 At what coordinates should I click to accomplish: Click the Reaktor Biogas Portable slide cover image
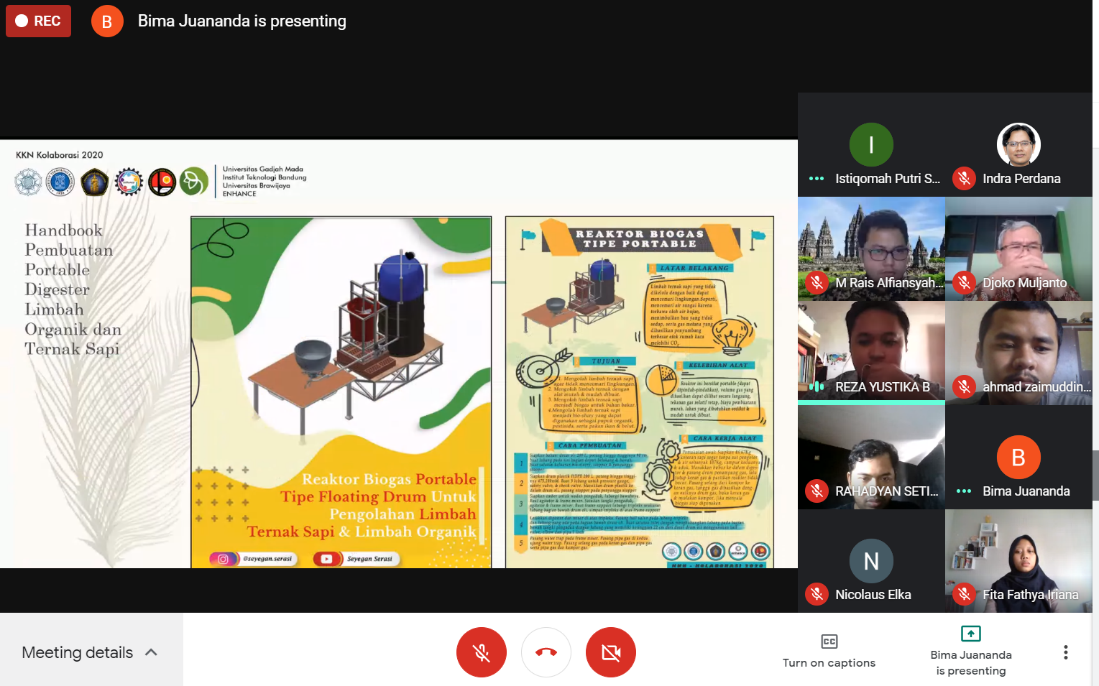click(x=341, y=392)
